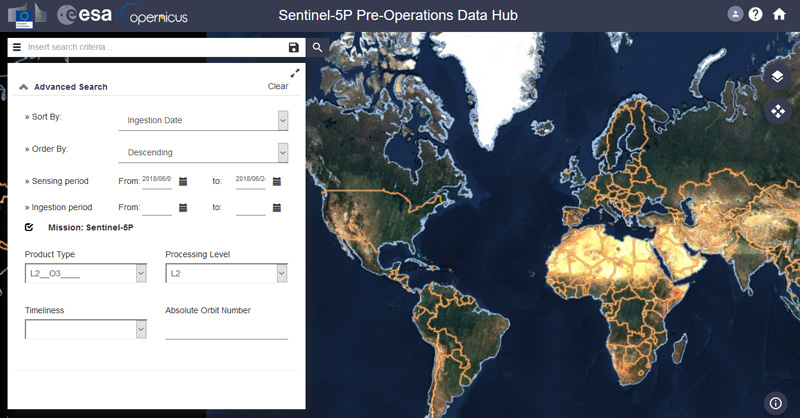Open the Processing Level dropdown
Viewport: 800px width, 418px height.
point(226,273)
